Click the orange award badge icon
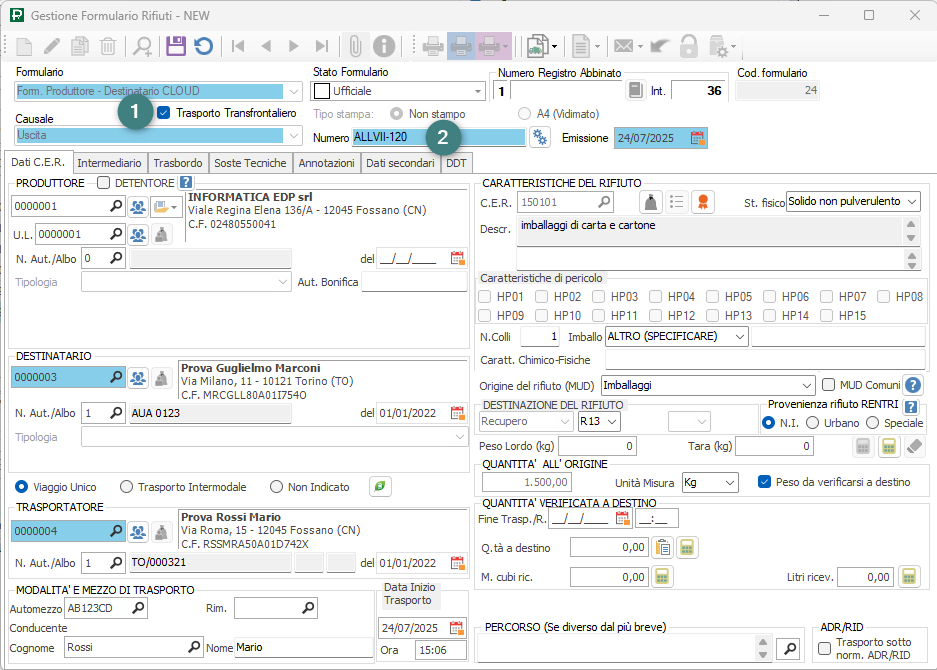 click(704, 202)
